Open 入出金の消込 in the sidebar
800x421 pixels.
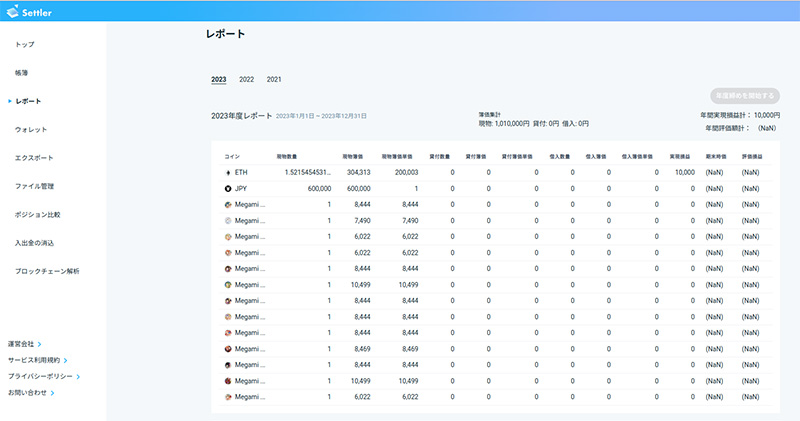[x=34, y=243]
